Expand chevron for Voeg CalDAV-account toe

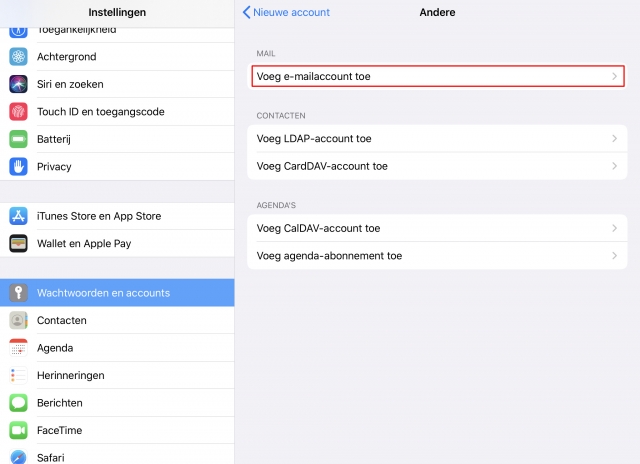614,229
